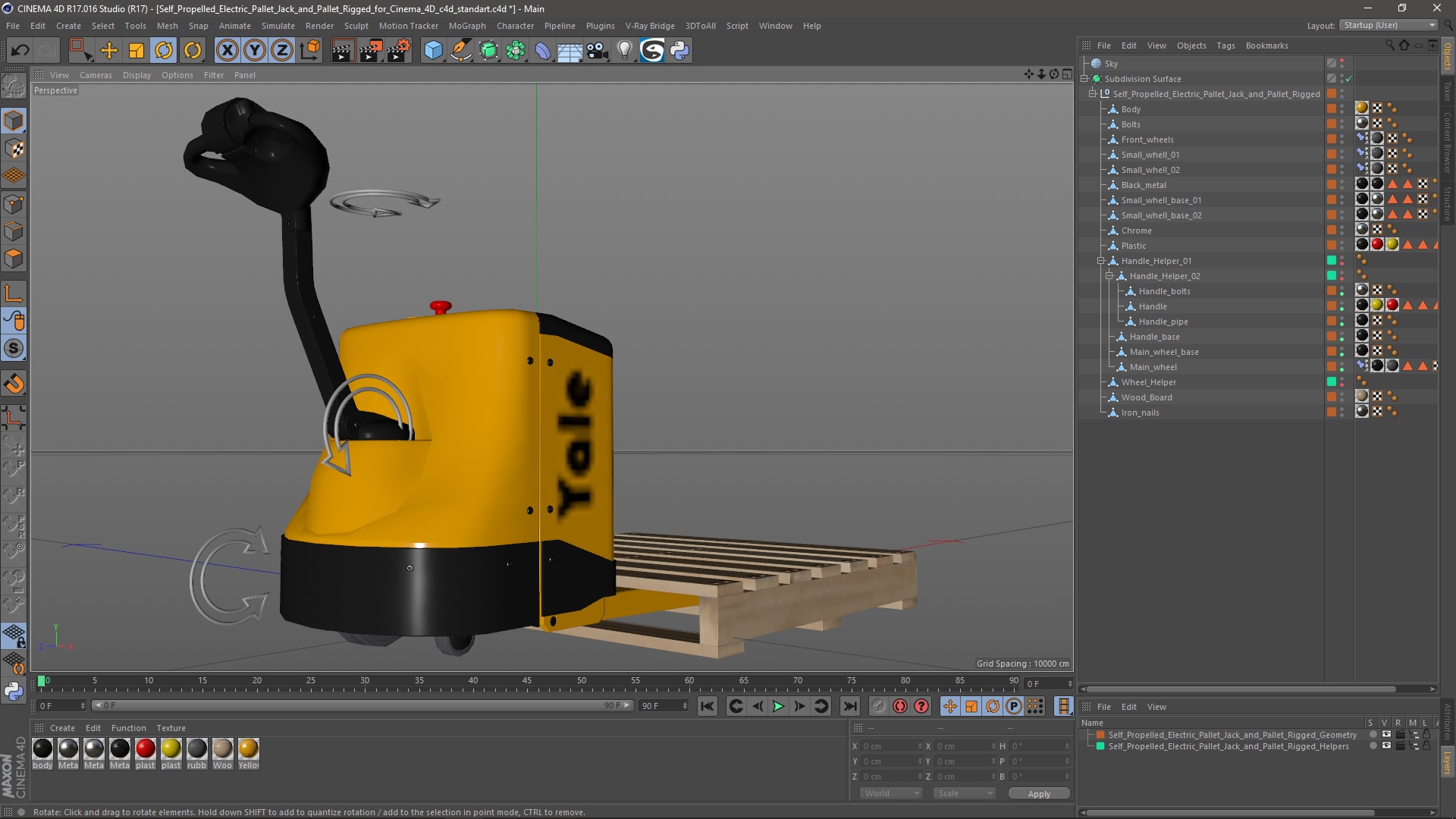
Task: Select the Yellow material swatch
Action: (248, 748)
